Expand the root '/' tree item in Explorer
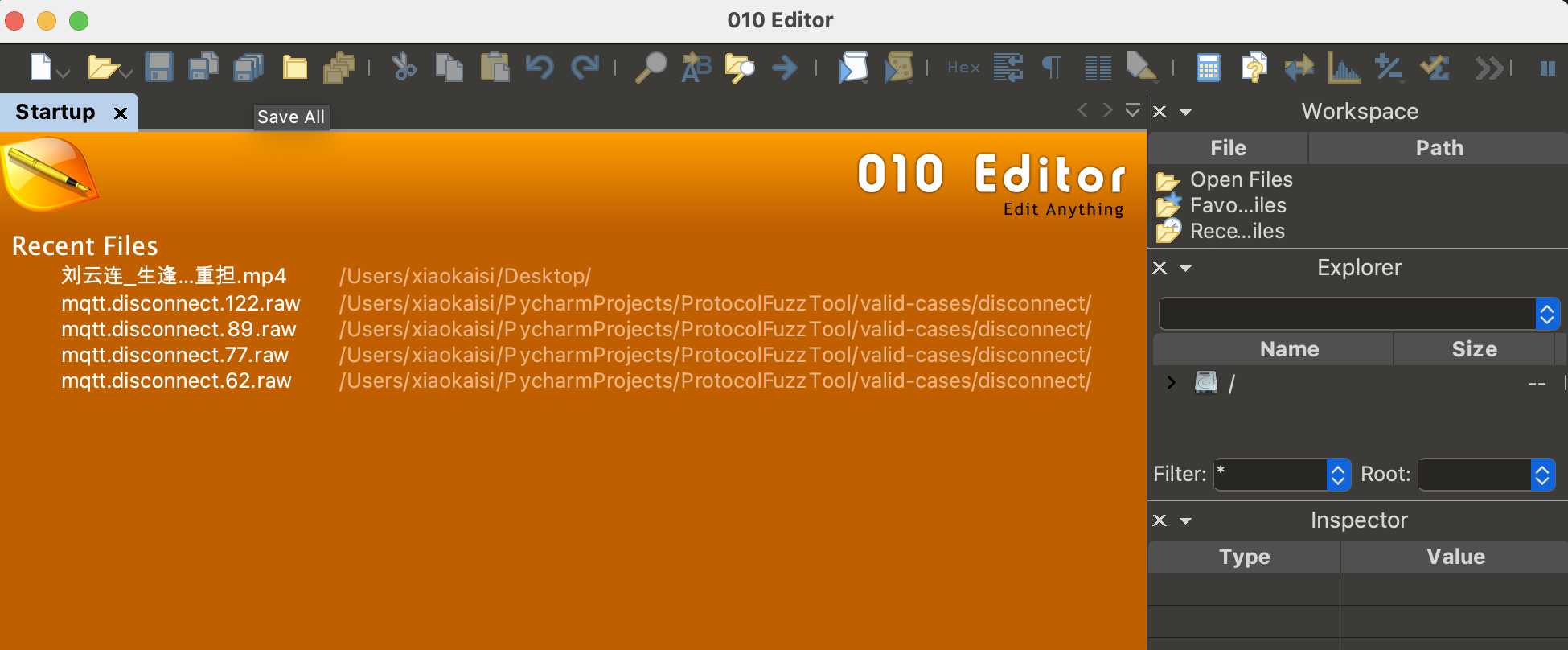Viewport: 1568px width, 650px height. point(1171,383)
